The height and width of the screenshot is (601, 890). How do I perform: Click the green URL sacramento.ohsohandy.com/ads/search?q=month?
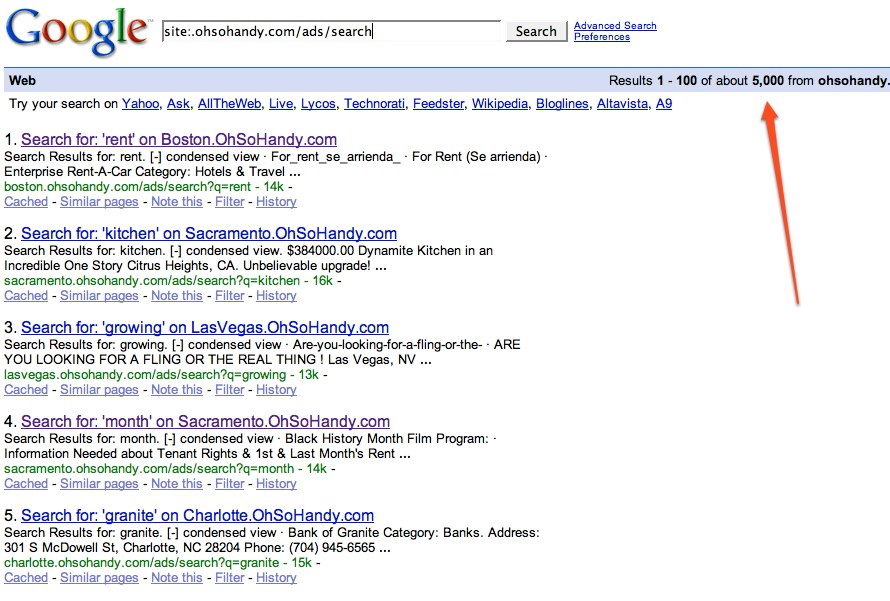pos(149,469)
